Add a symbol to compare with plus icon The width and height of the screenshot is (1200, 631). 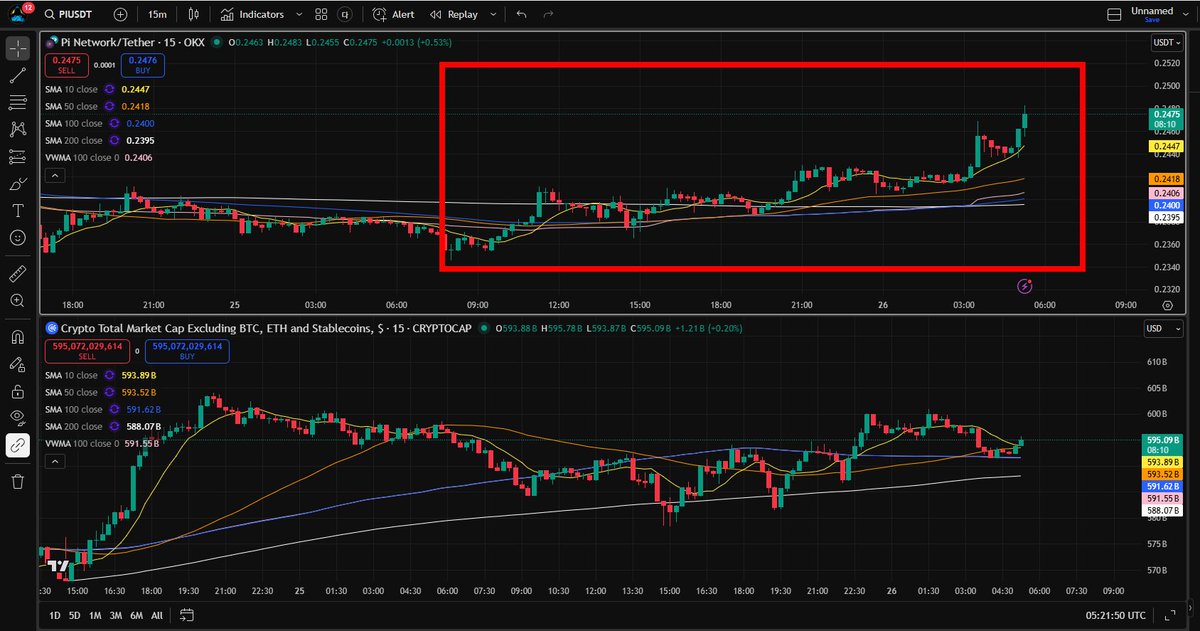click(x=121, y=15)
